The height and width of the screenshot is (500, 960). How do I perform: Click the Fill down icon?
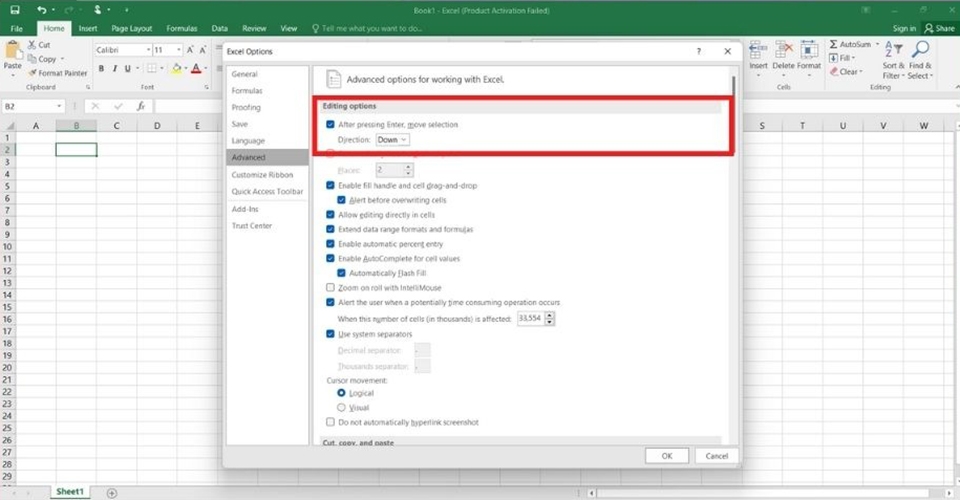pyautogui.click(x=833, y=58)
